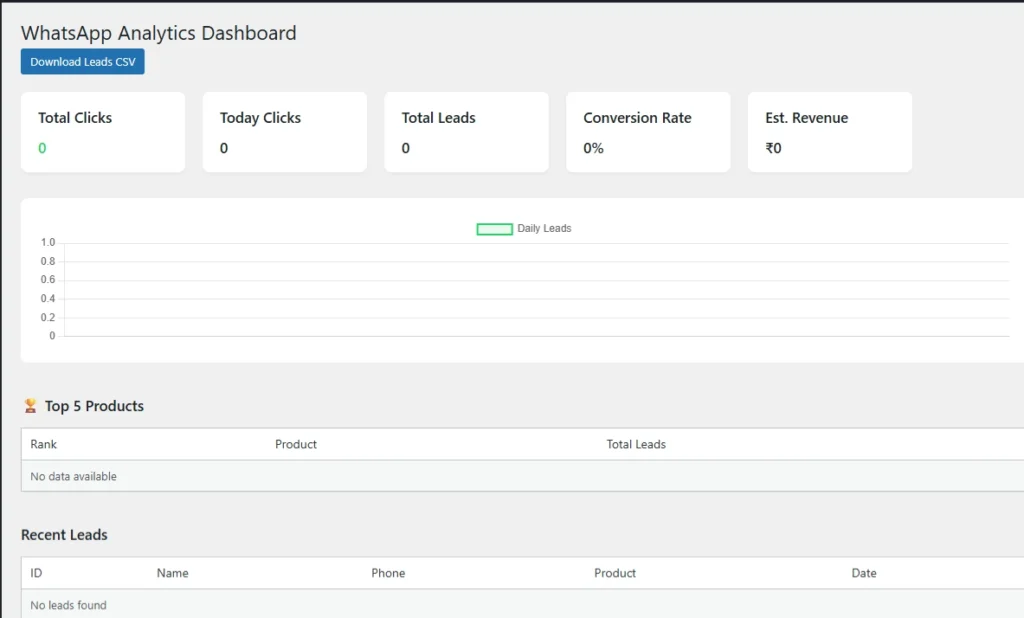1024x618 pixels.
Task: Click the WhatsApp Analytics Dashboard heading
Action: pos(159,33)
